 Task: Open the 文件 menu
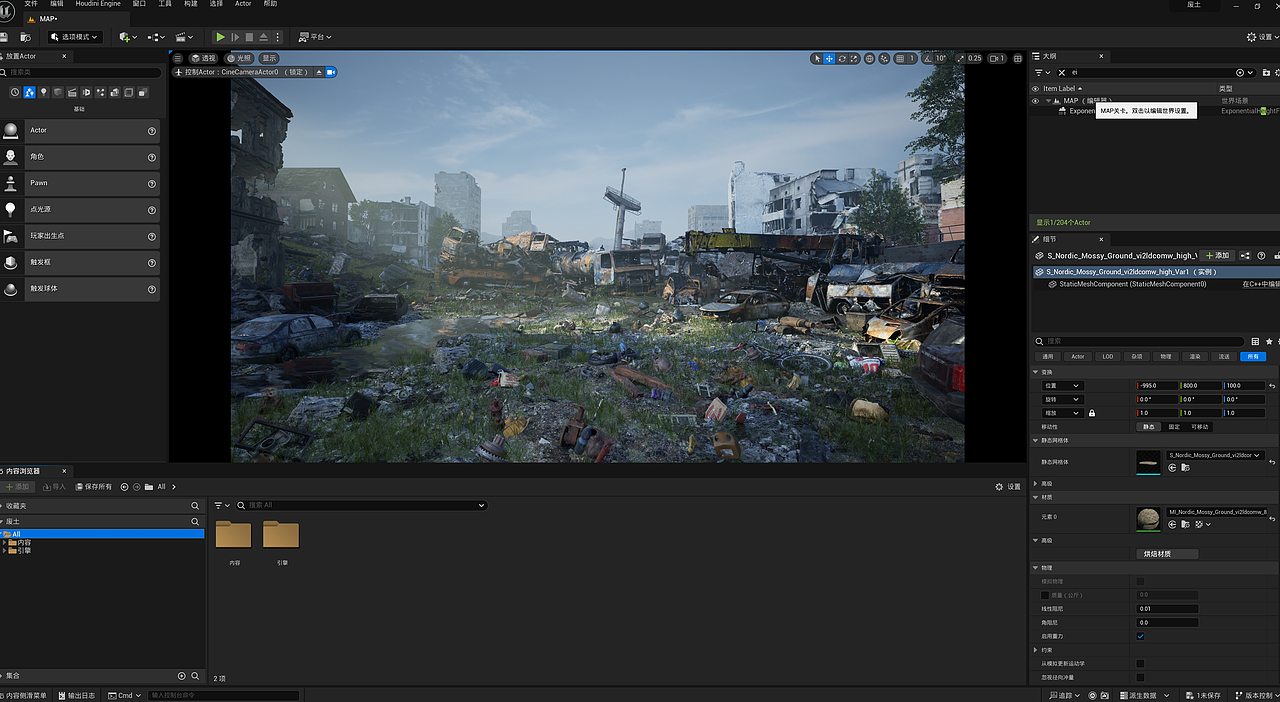click(31, 4)
